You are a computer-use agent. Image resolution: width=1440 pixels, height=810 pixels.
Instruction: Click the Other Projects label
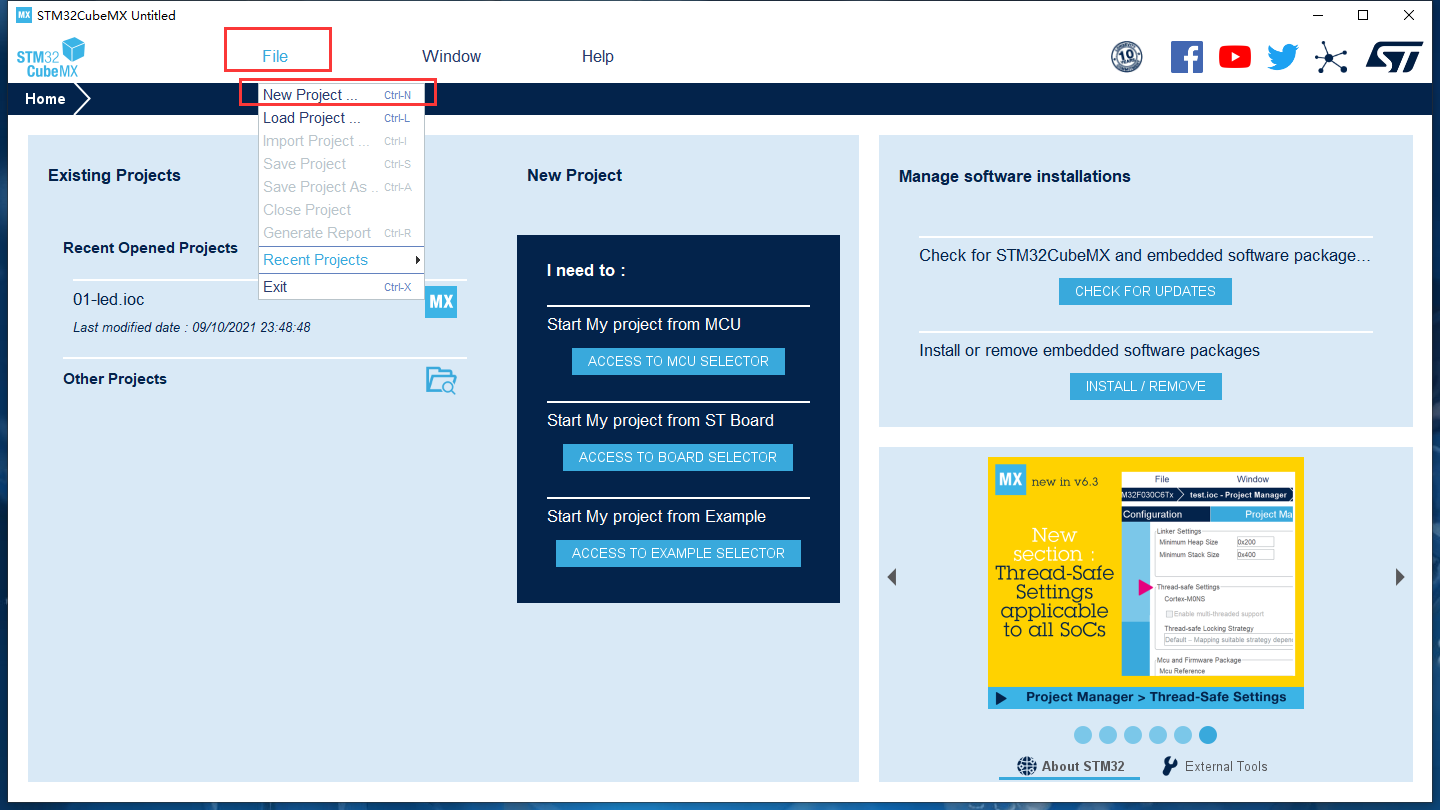[115, 379]
